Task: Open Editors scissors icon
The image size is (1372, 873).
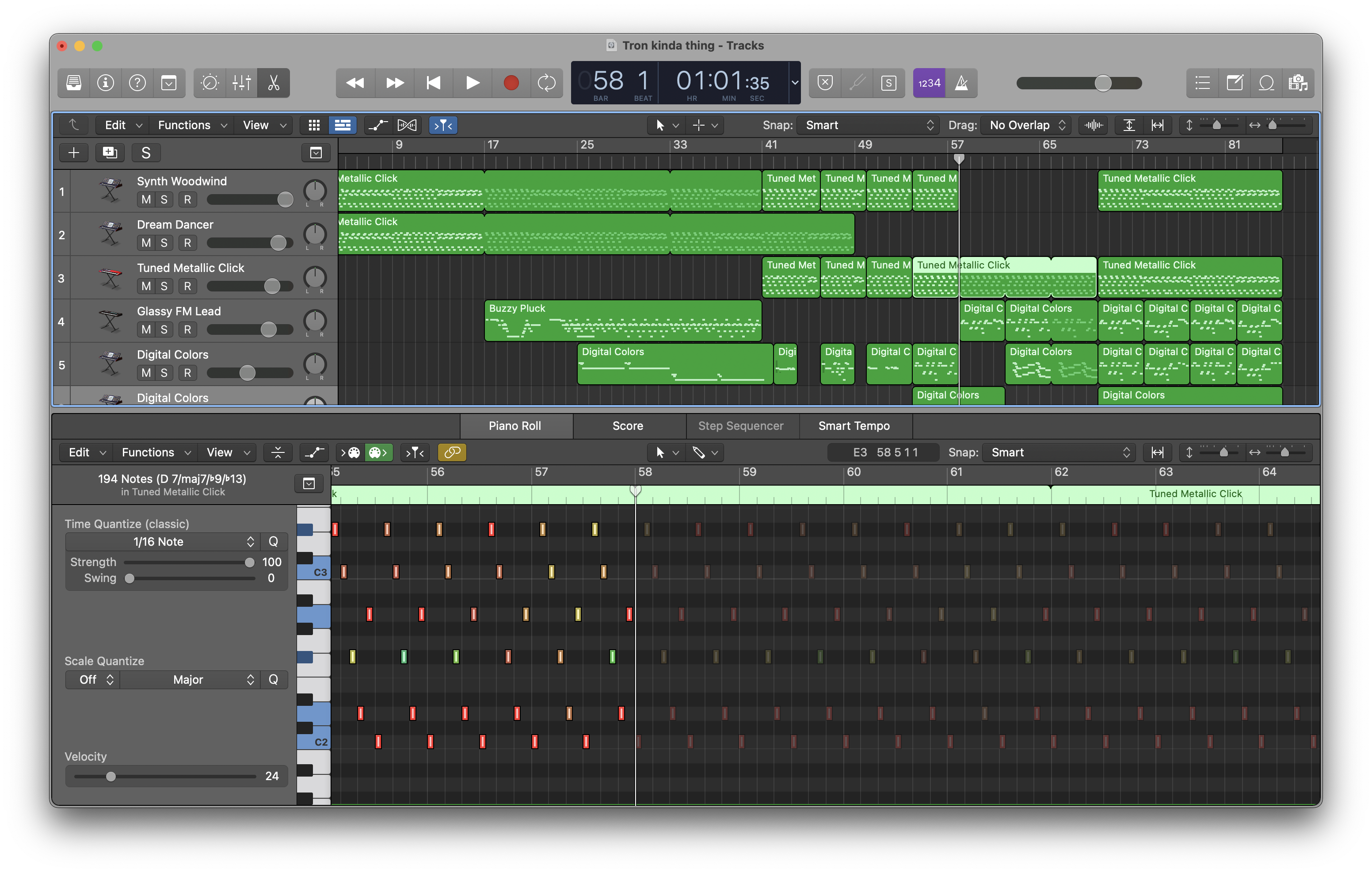Action: pos(274,83)
